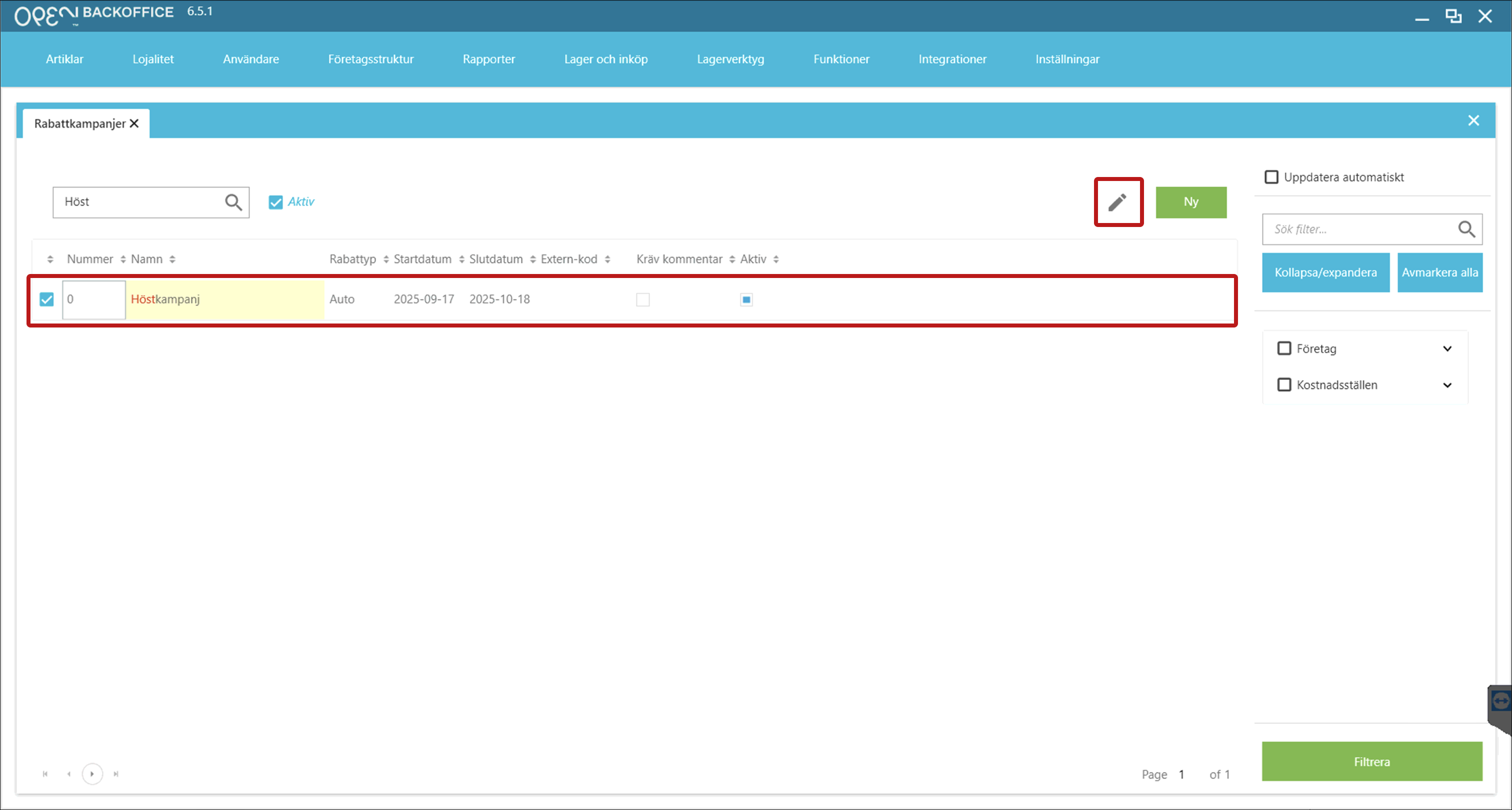Sort by Startdatum column arrows
Screen dimensions: 1512x810
point(461,259)
